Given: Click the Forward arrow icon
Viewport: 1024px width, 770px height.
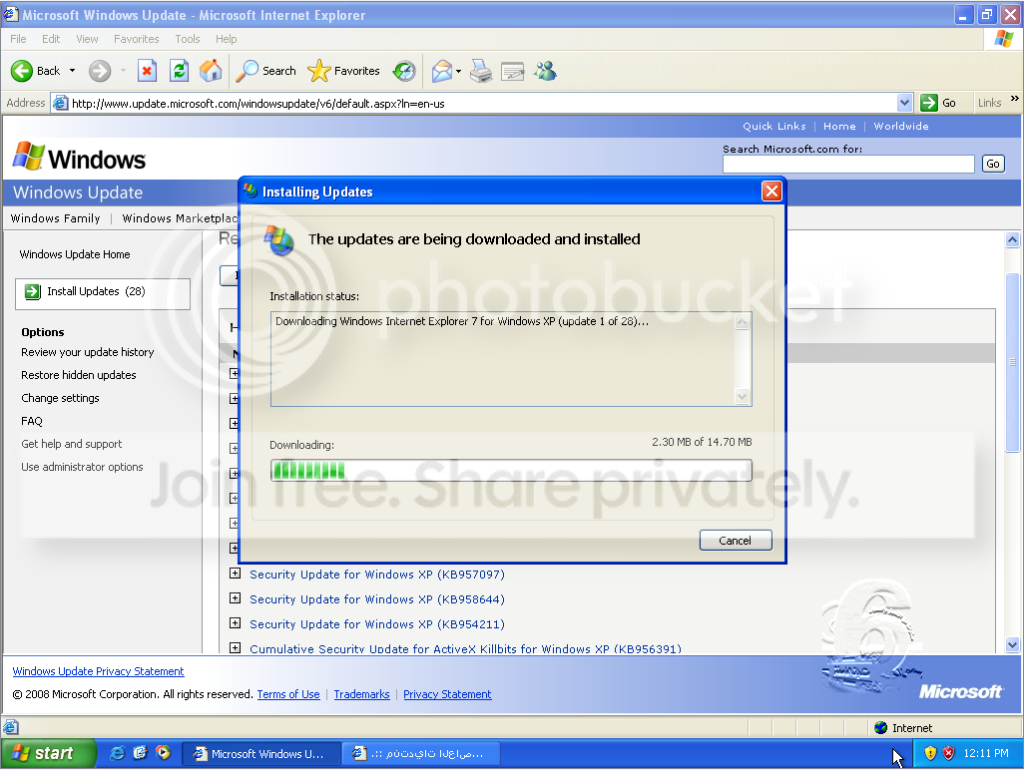Looking at the screenshot, I should pyautogui.click(x=99, y=71).
